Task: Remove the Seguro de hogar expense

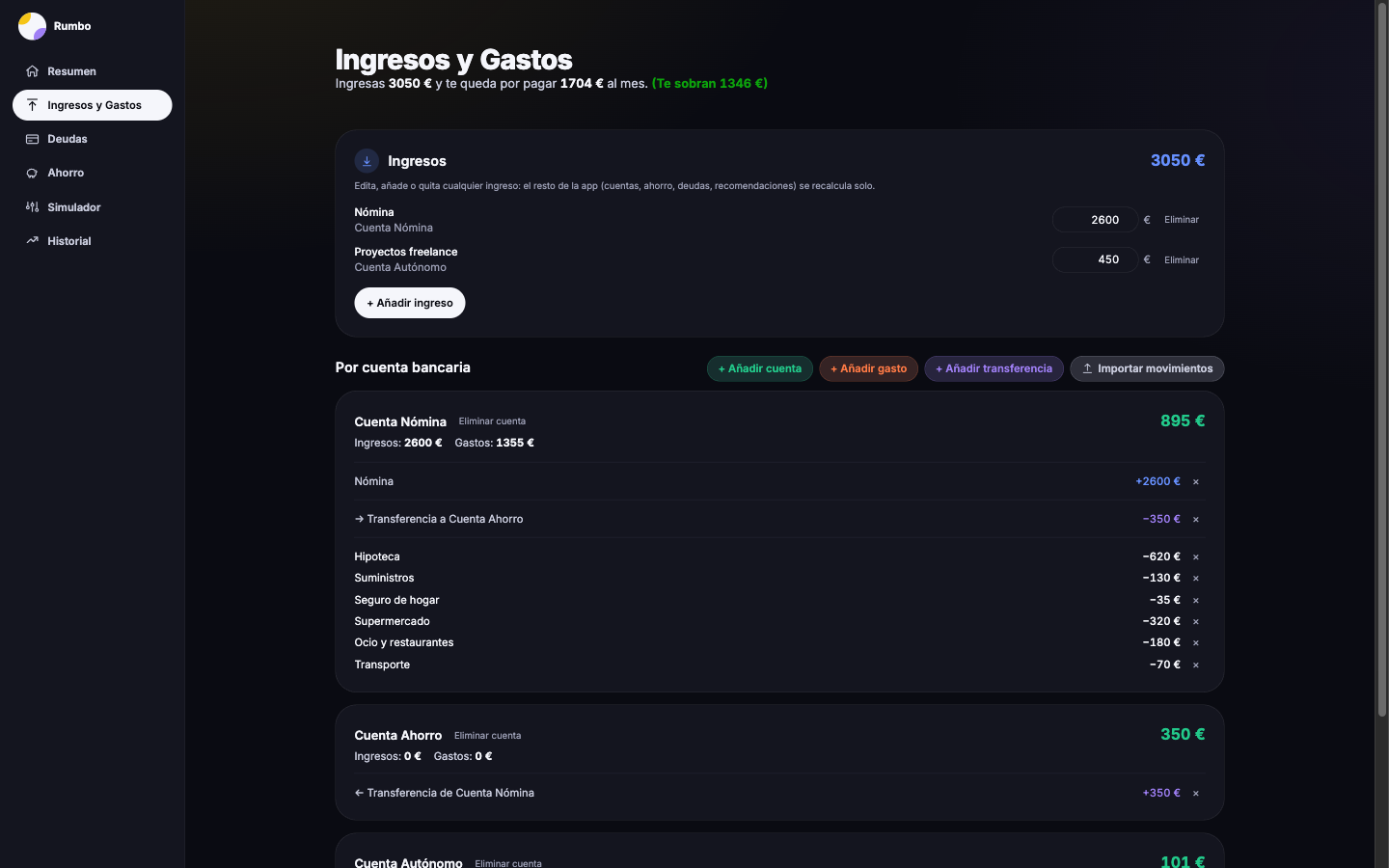Action: (1196, 600)
